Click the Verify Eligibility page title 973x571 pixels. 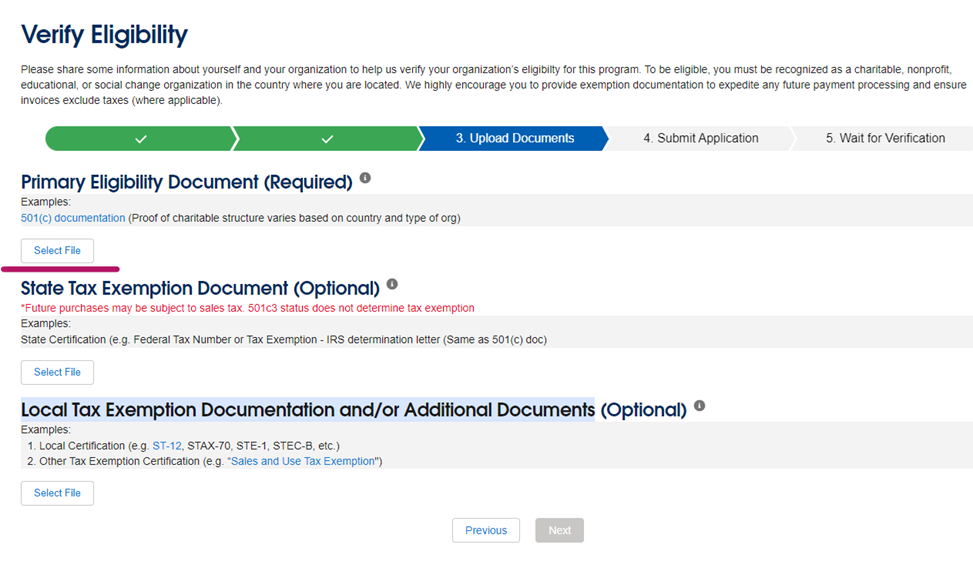coord(104,35)
